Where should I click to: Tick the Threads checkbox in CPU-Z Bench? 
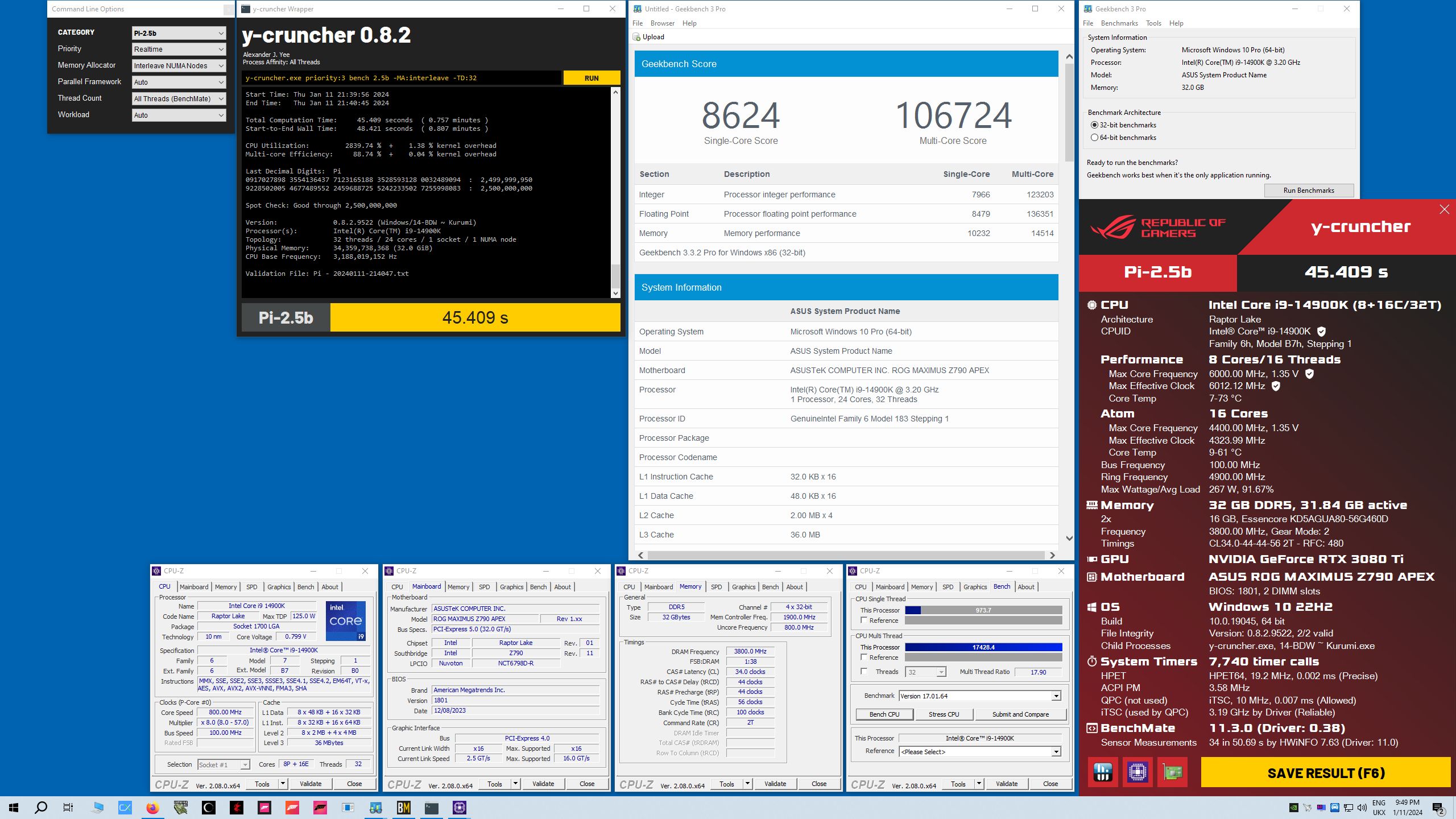[x=864, y=672]
